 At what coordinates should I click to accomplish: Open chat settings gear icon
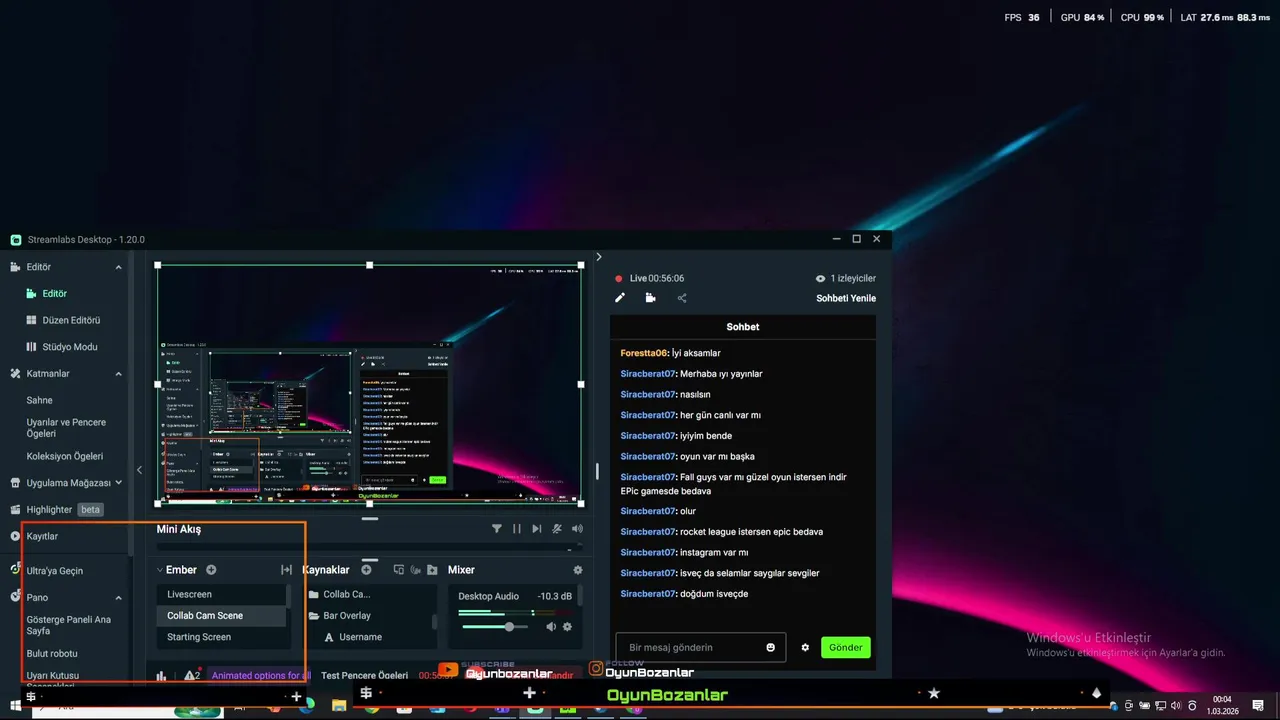click(x=805, y=647)
